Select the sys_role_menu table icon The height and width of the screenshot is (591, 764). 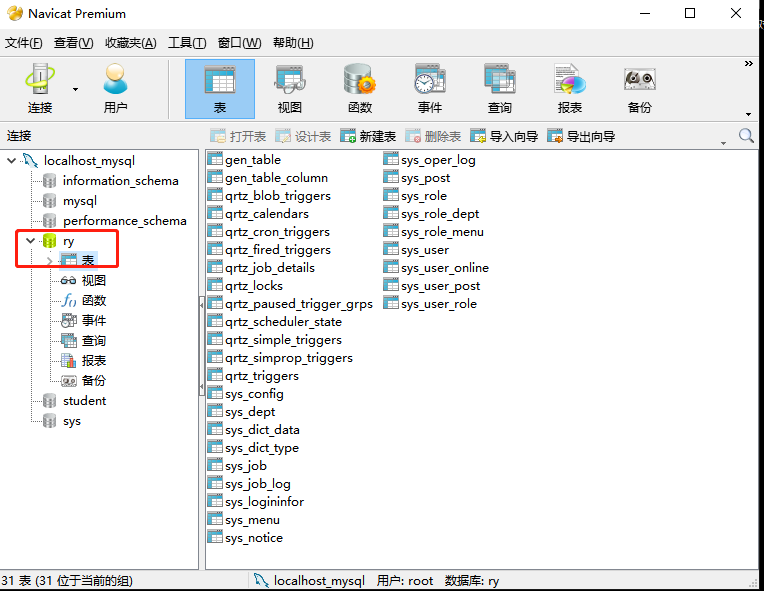point(391,231)
